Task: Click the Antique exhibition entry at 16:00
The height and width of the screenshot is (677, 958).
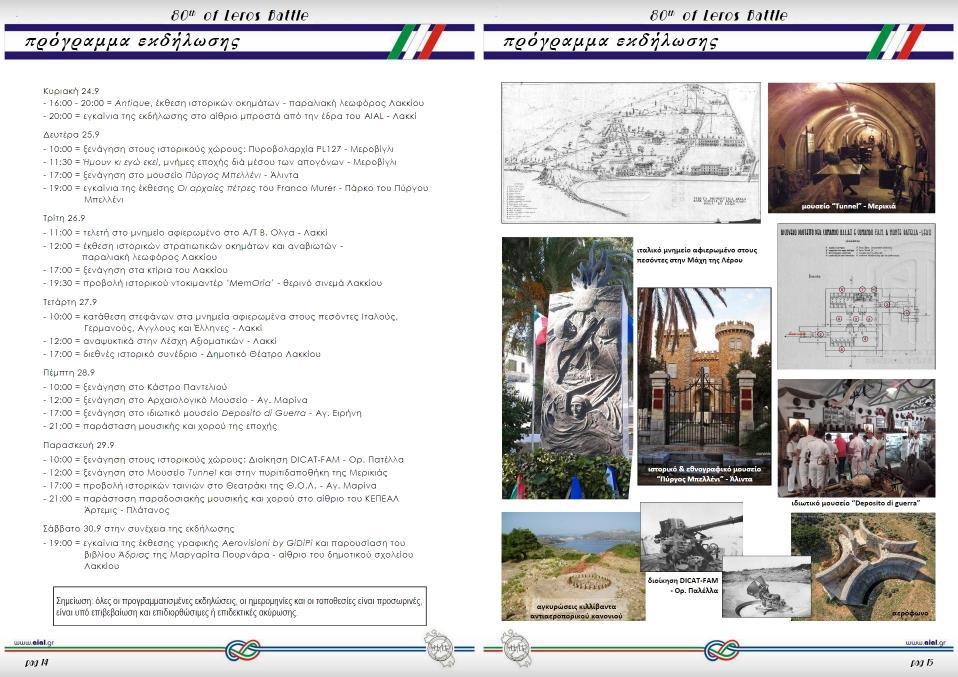Action: click(x=233, y=103)
